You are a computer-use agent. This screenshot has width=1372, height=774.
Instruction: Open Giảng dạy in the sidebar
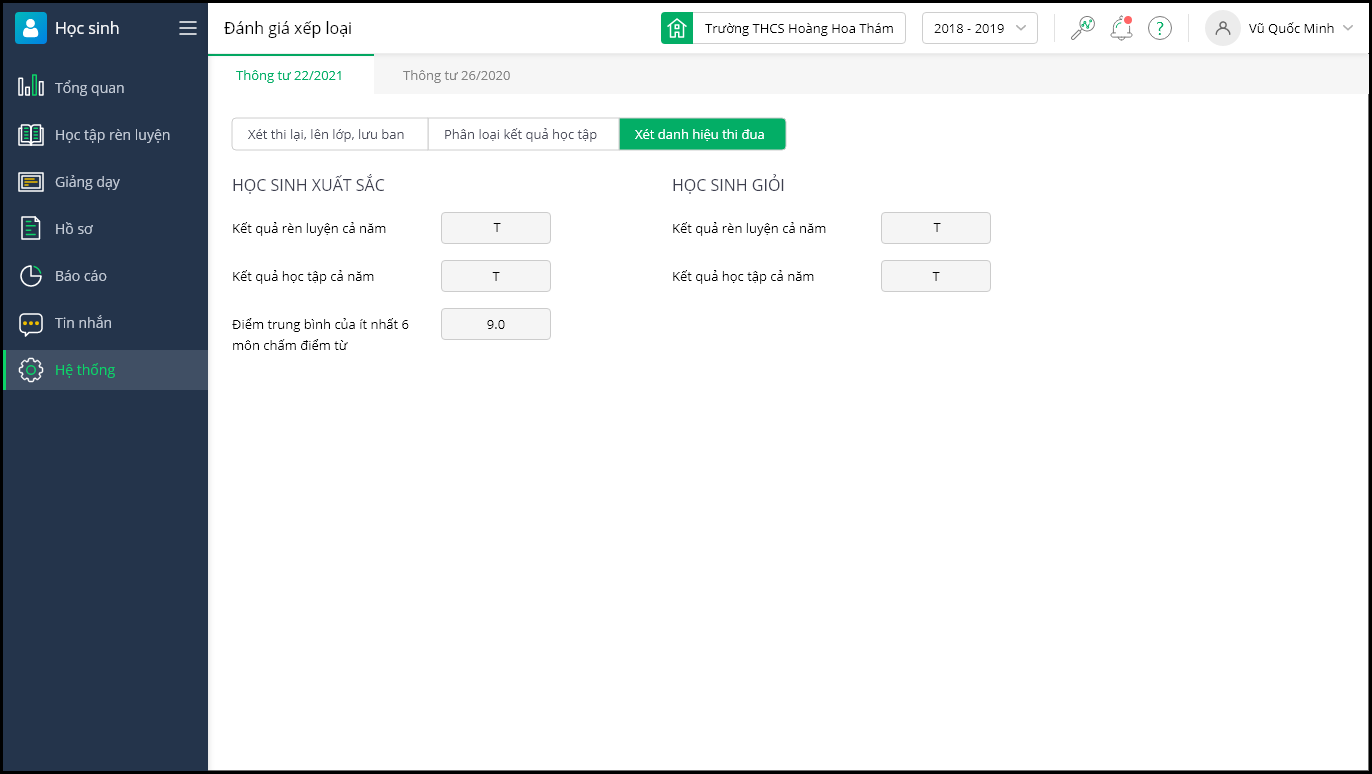[x=106, y=181]
